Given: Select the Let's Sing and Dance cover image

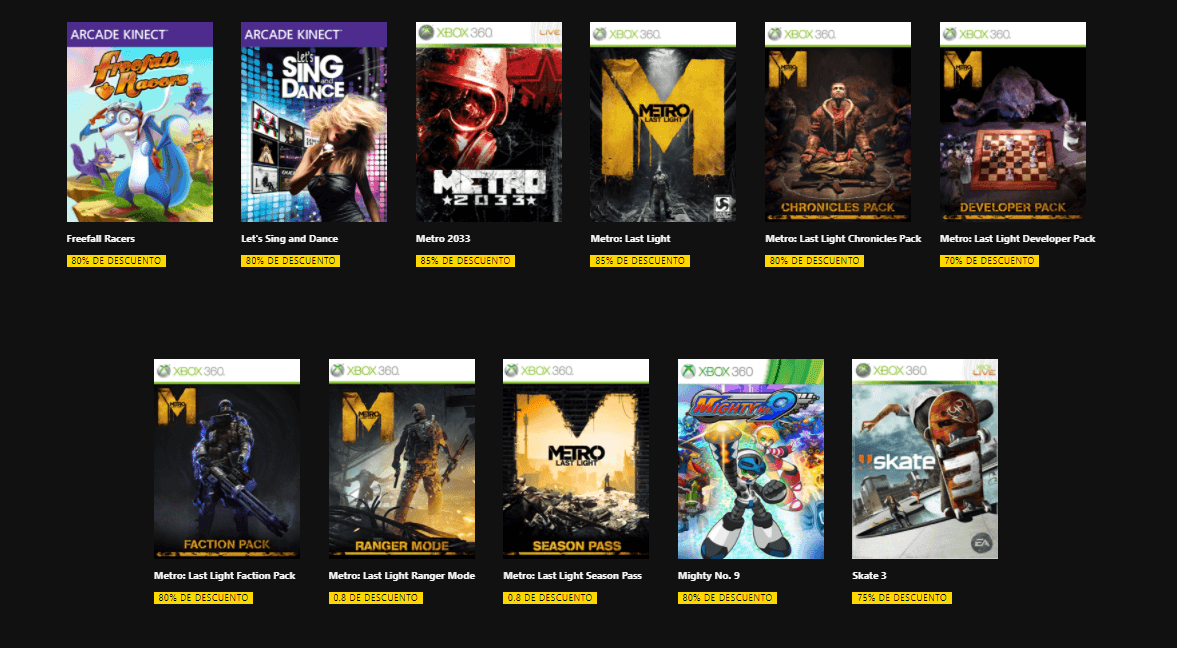Looking at the screenshot, I should pyautogui.click(x=313, y=122).
